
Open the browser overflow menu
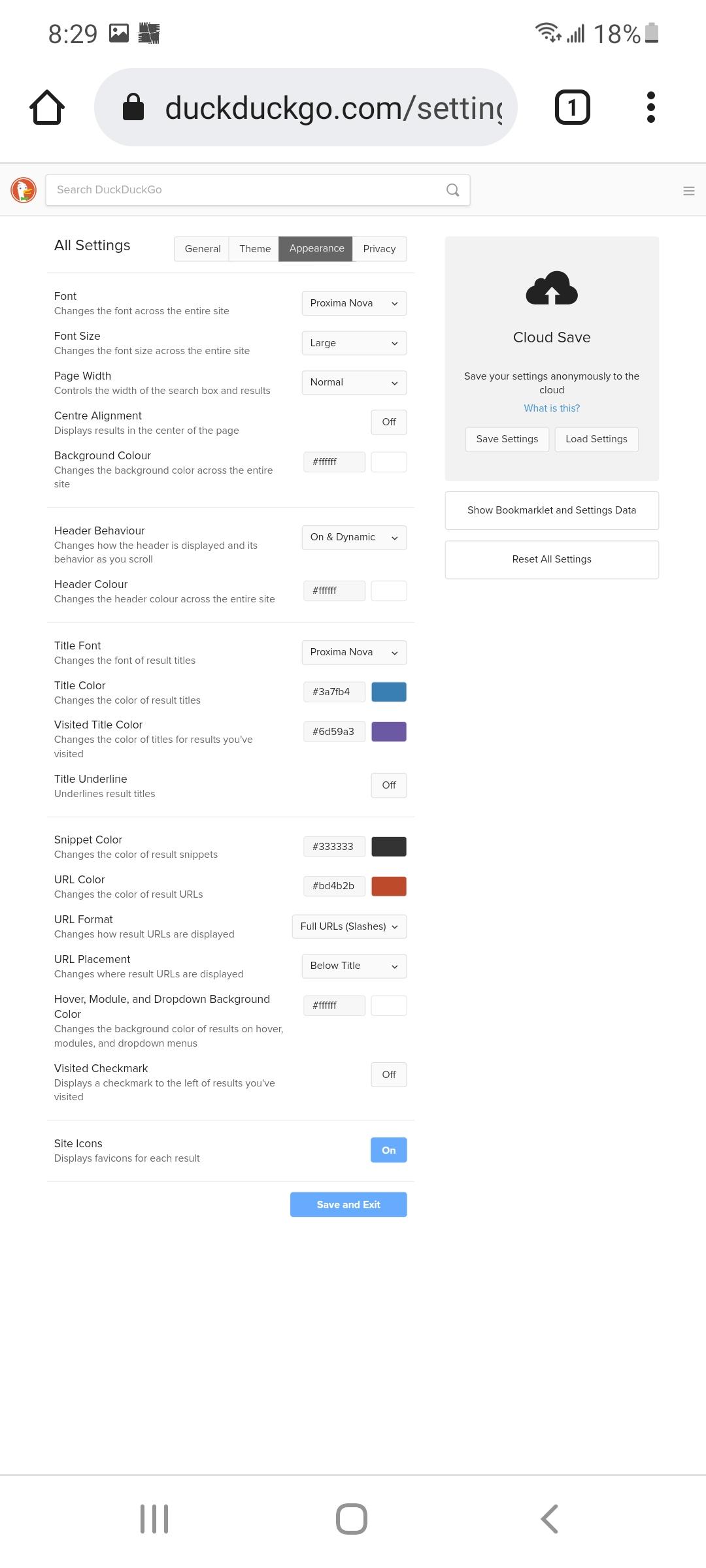point(650,106)
